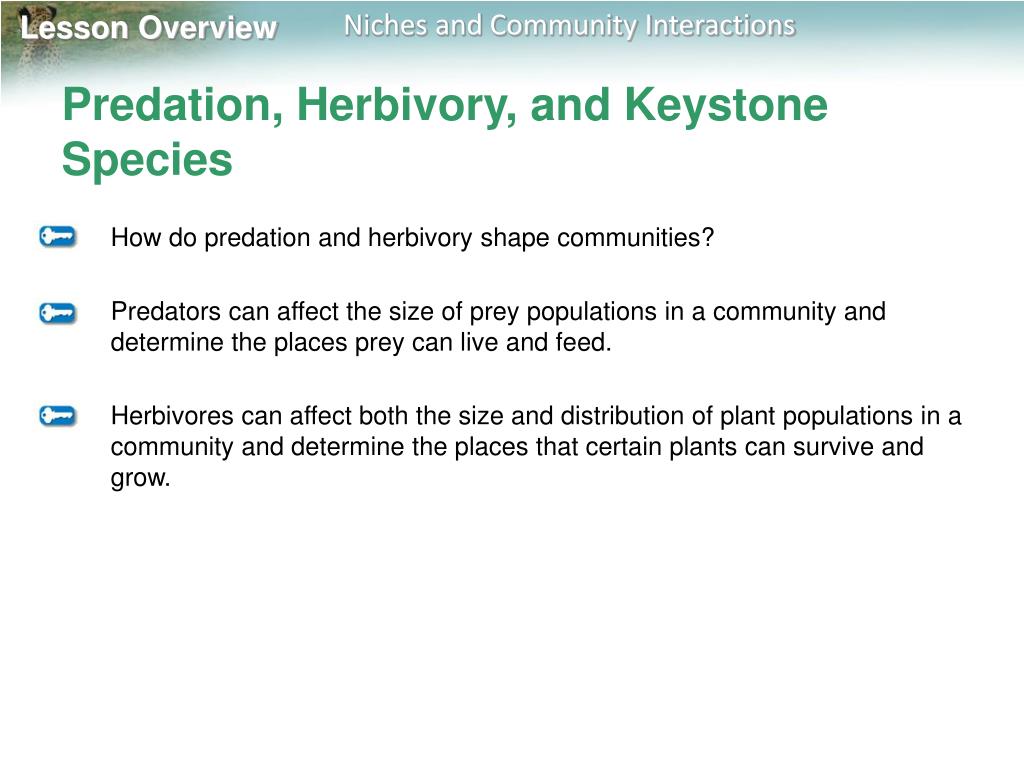Click the key icon next to "Herbivores can affect"

pyautogui.click(x=57, y=415)
